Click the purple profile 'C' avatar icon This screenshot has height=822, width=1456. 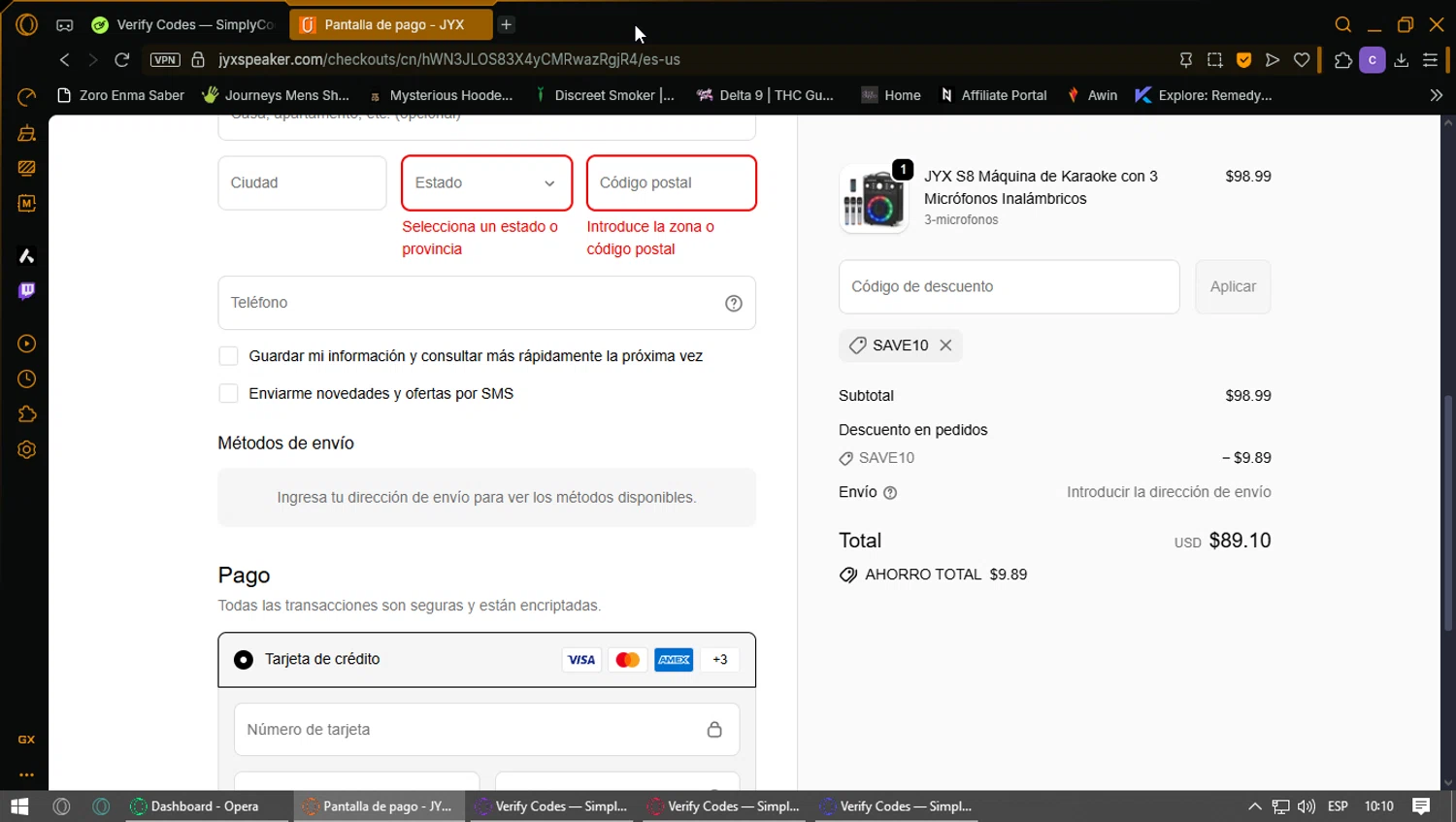click(x=1373, y=60)
